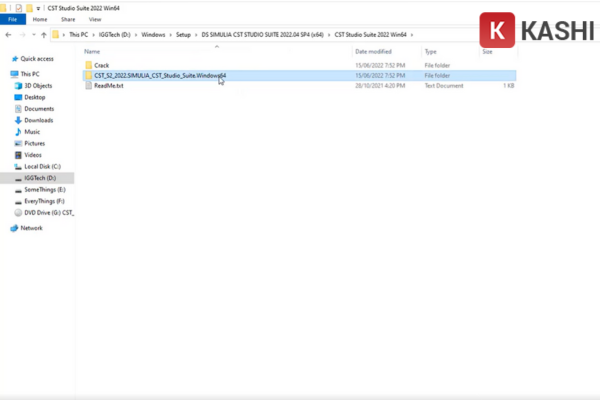The width and height of the screenshot is (600, 400).
Task: Go up one folder level
Action: [44, 35]
